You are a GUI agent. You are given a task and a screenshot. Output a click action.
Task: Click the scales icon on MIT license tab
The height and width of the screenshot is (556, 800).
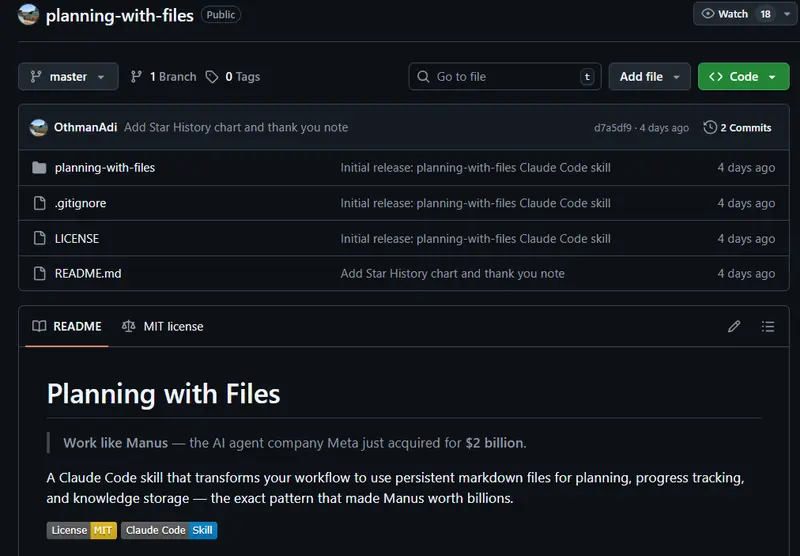129,326
